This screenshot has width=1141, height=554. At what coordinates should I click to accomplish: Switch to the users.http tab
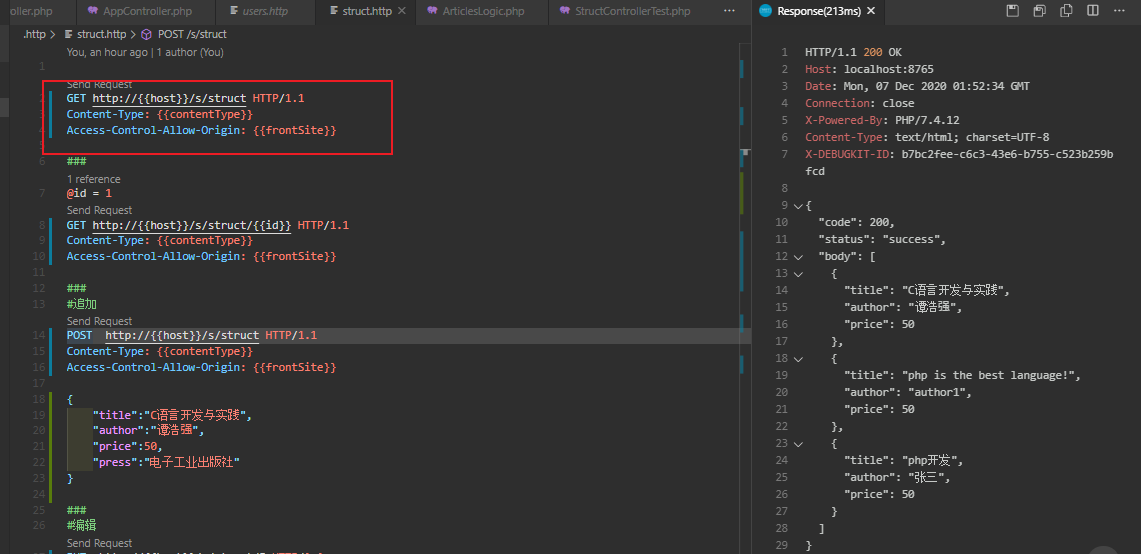(264, 11)
